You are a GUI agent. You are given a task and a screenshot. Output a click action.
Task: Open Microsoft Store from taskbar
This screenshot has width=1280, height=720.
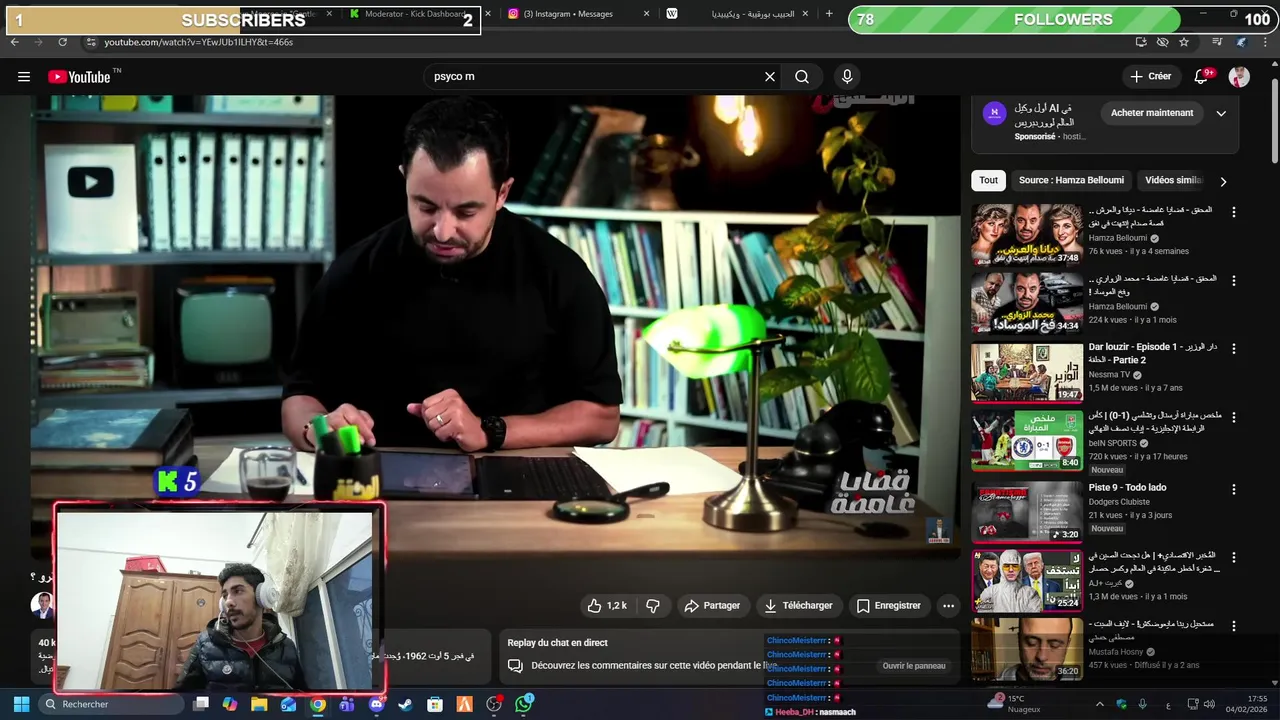click(435, 704)
